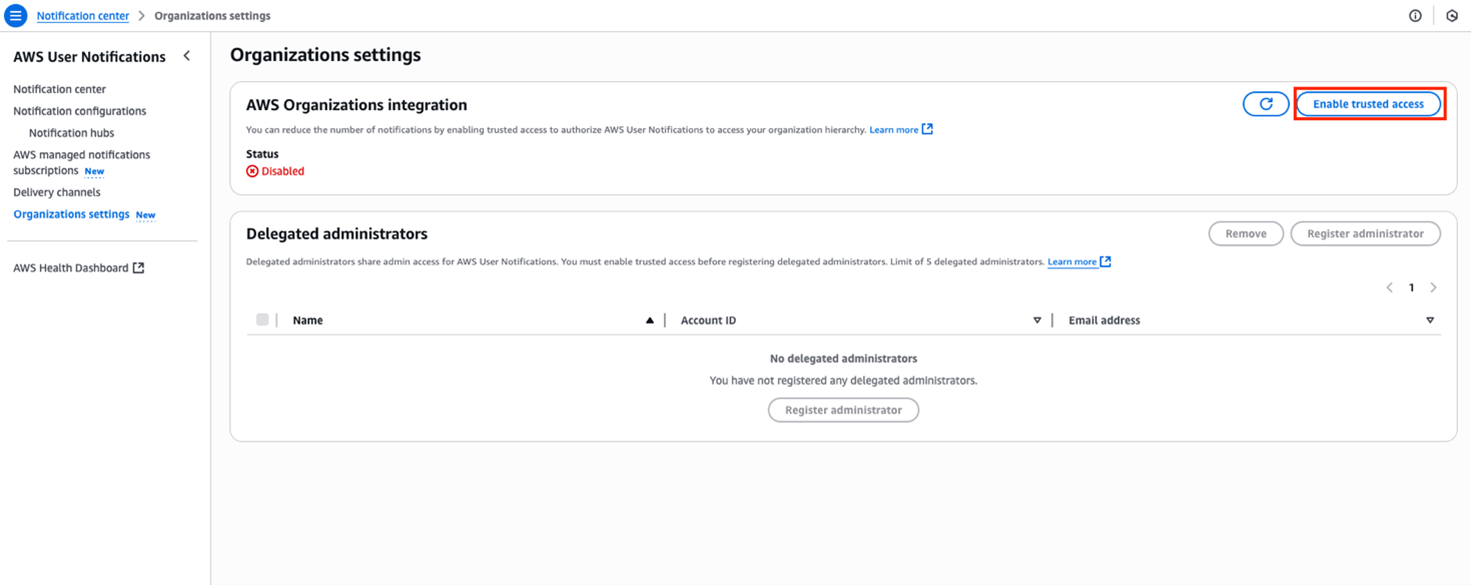Image resolution: width=1471 pixels, height=585 pixels.
Task: Go to previous page of administrators
Action: [1389, 288]
